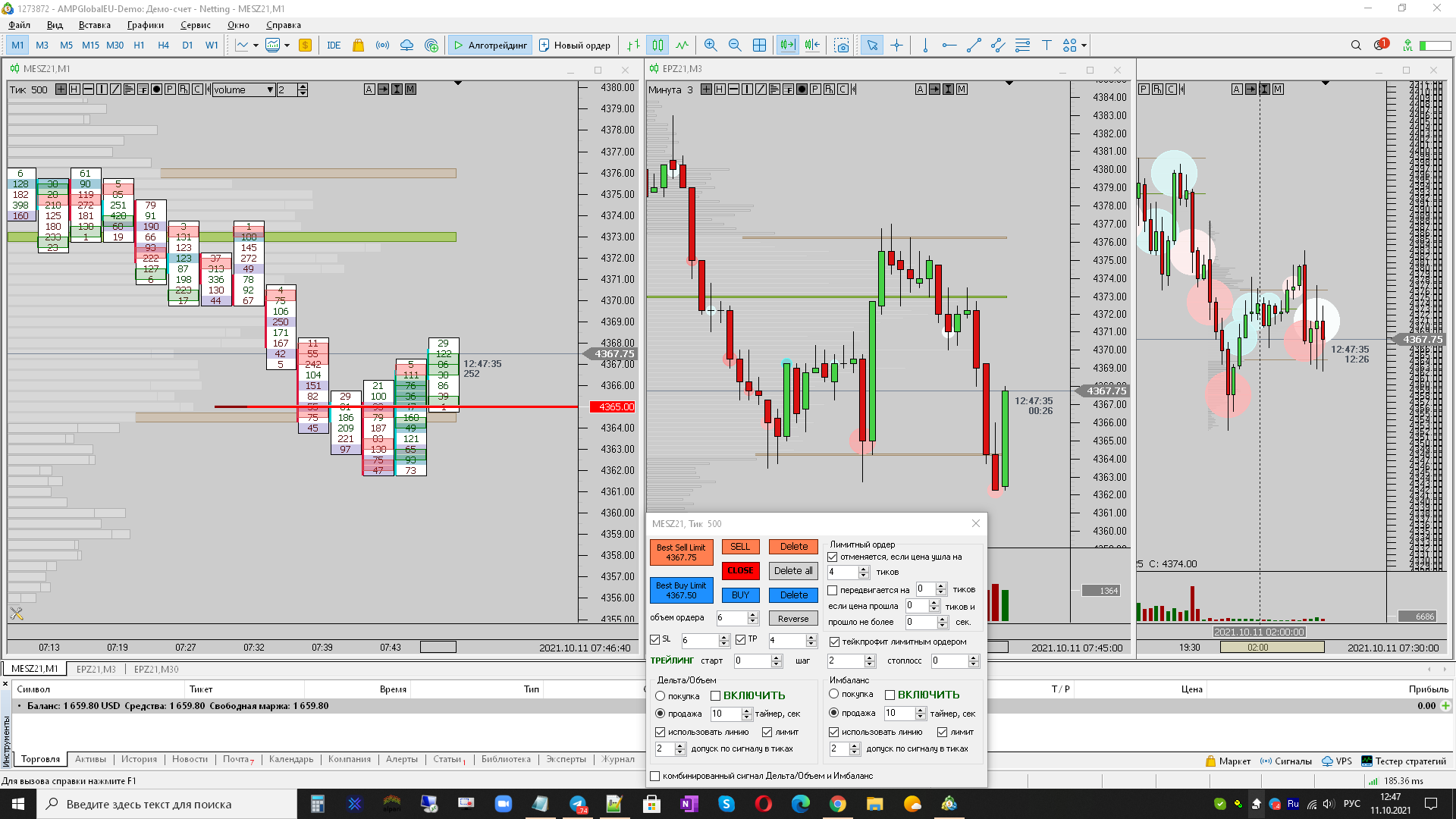The height and width of the screenshot is (819, 1456).
Task: Select покупка radio in Имбаланс
Action: click(x=834, y=694)
